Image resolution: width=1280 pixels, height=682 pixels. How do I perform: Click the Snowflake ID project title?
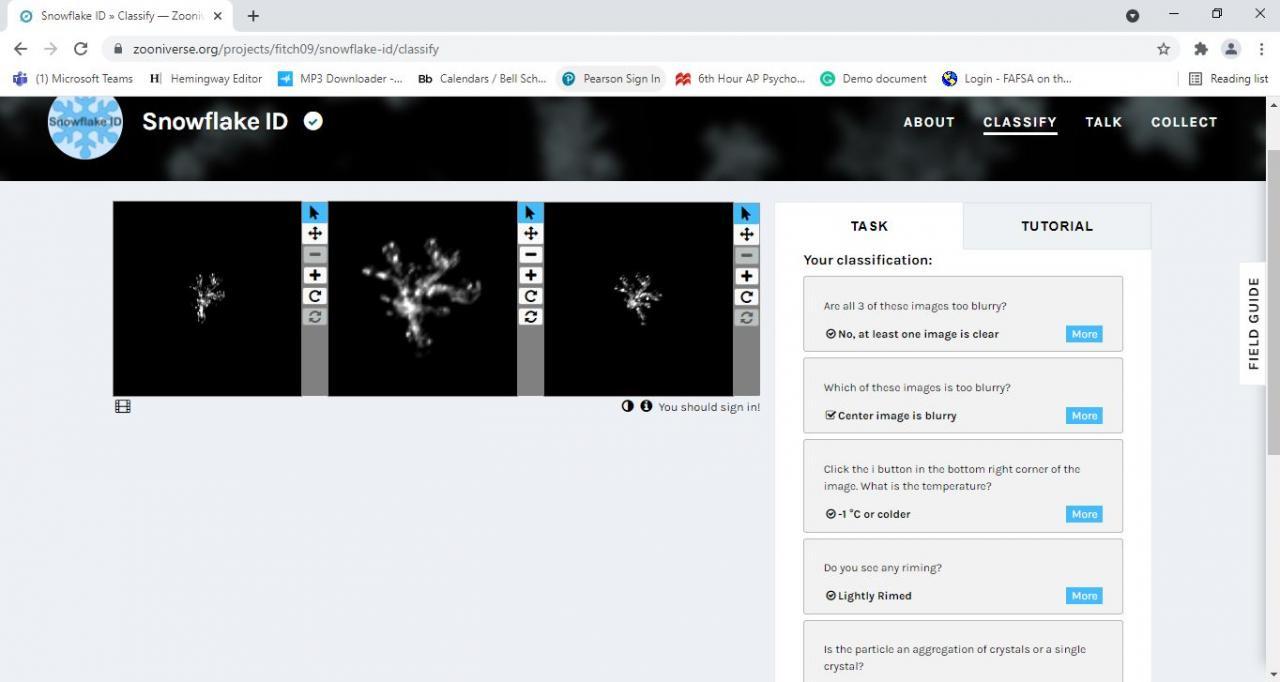click(x=215, y=121)
